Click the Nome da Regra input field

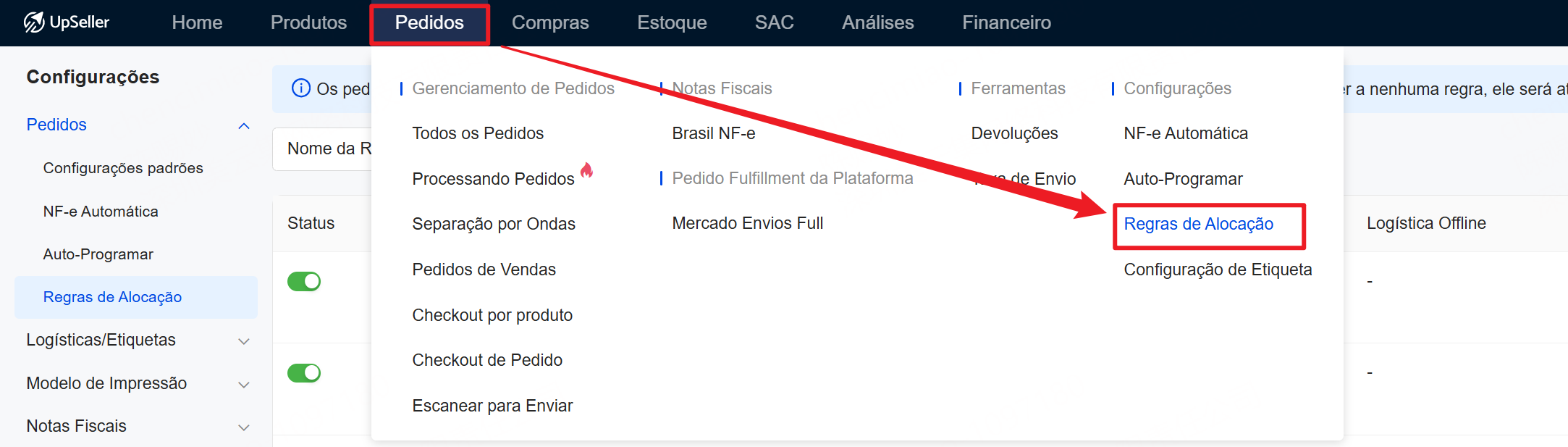322,149
